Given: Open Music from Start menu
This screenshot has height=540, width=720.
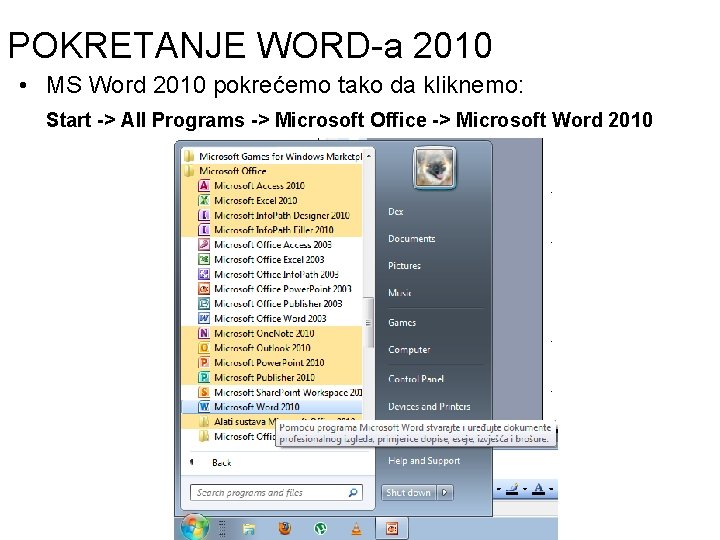Looking at the screenshot, I should point(399,293).
